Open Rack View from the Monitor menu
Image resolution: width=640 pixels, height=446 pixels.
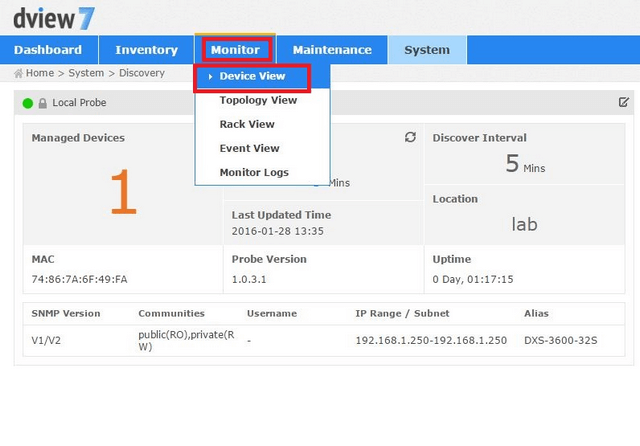(247, 124)
